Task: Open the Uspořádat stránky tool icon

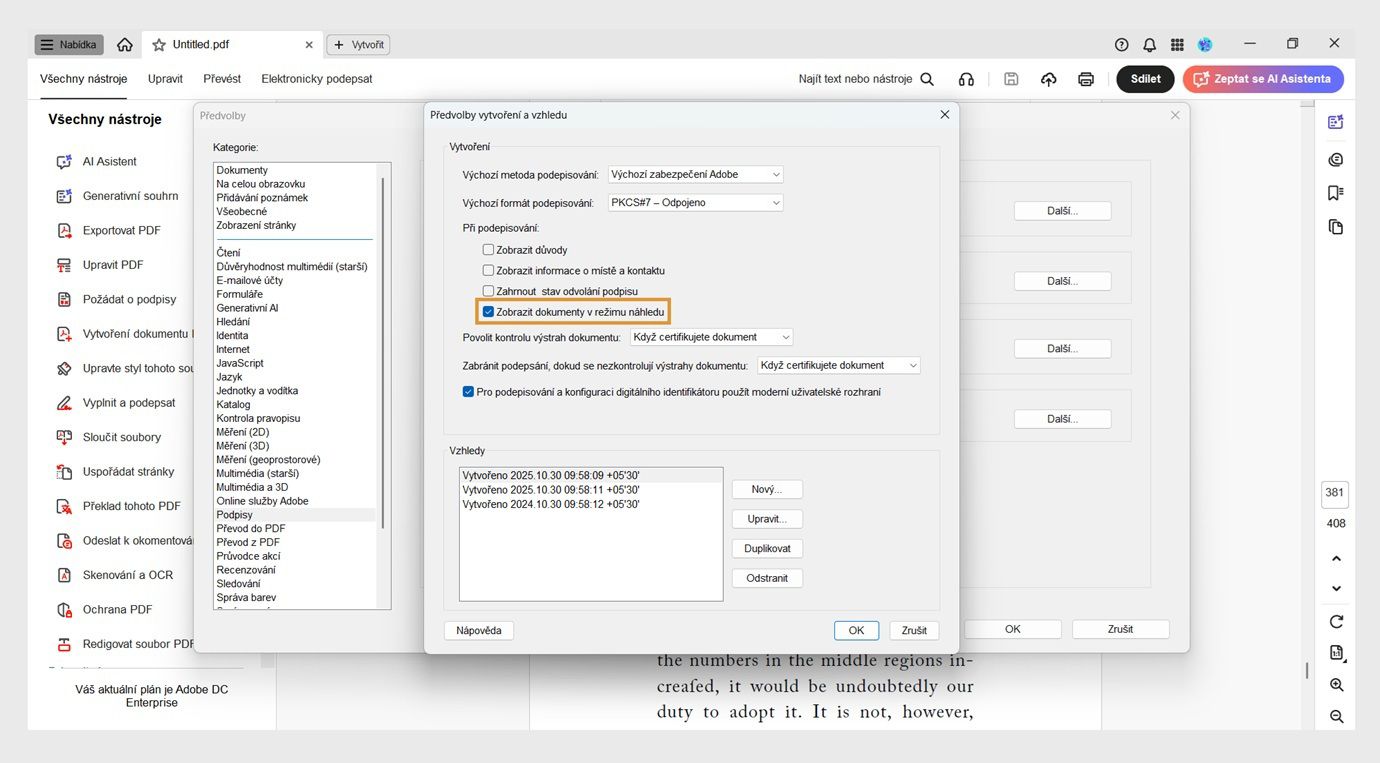Action: pos(64,472)
